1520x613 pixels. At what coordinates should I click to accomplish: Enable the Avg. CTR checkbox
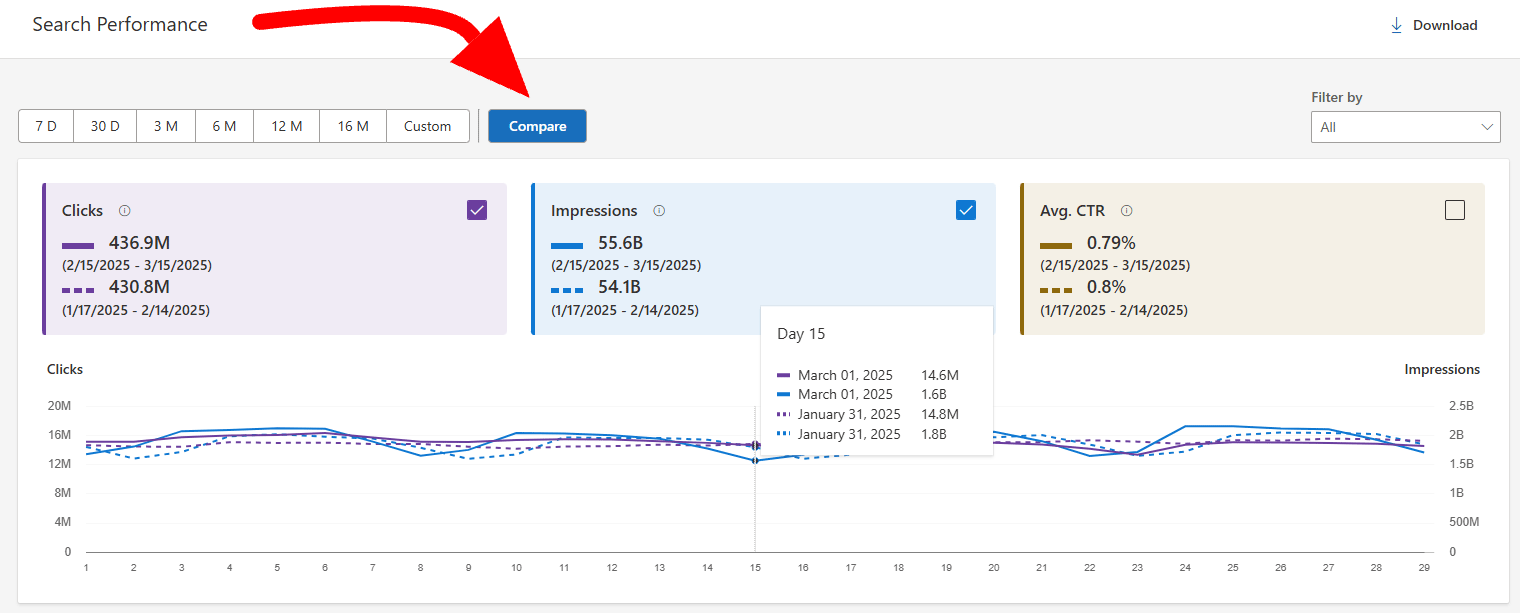(x=1455, y=209)
